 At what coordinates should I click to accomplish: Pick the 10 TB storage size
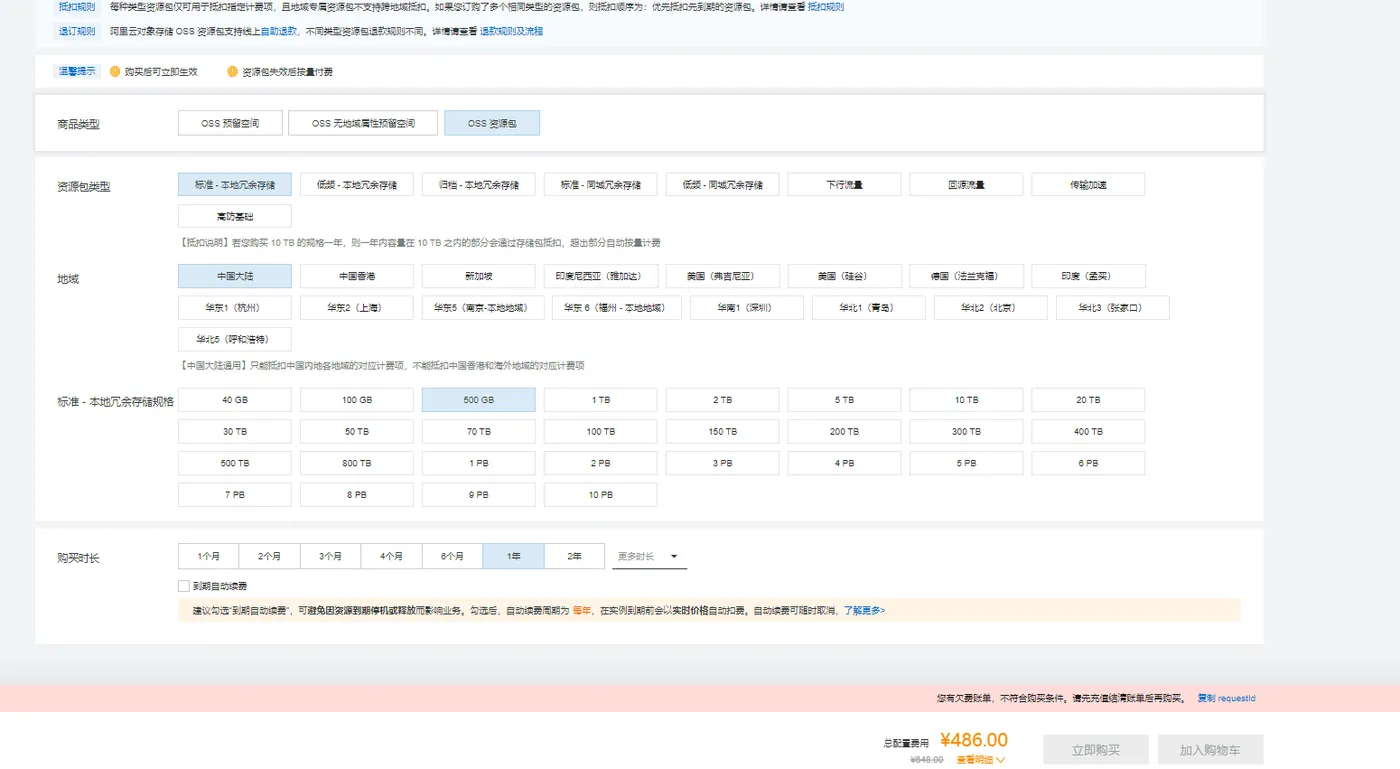coord(967,400)
